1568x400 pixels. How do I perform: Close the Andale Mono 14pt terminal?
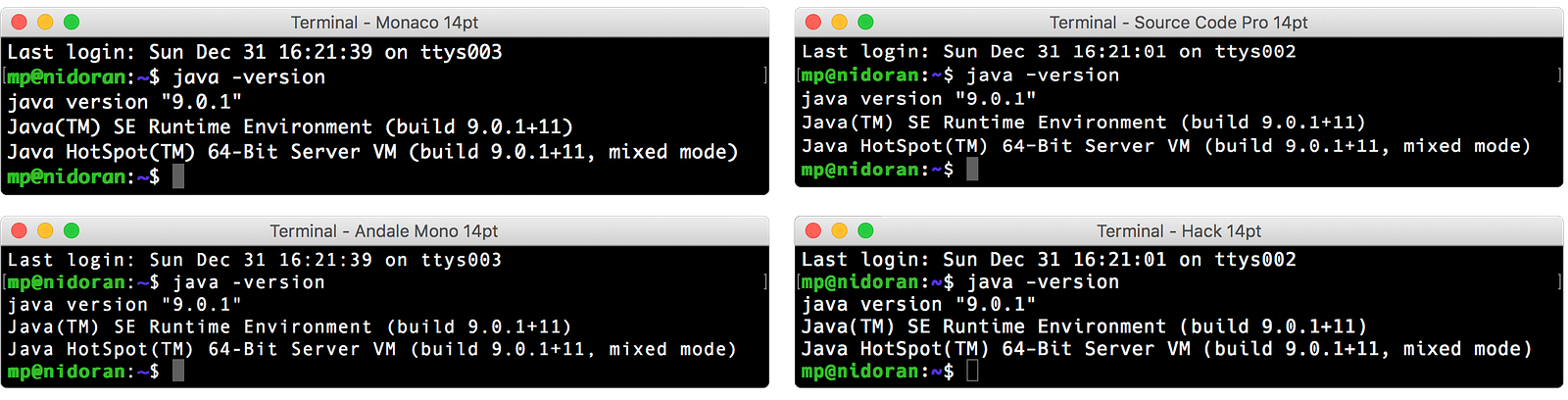coord(19,230)
